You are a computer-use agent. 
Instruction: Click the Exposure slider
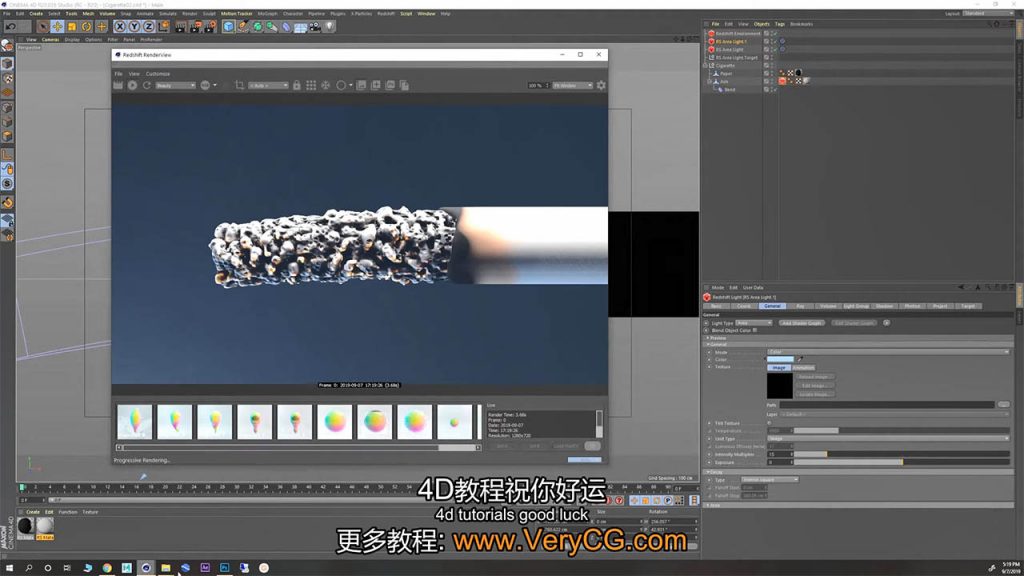pyautogui.click(x=901, y=462)
